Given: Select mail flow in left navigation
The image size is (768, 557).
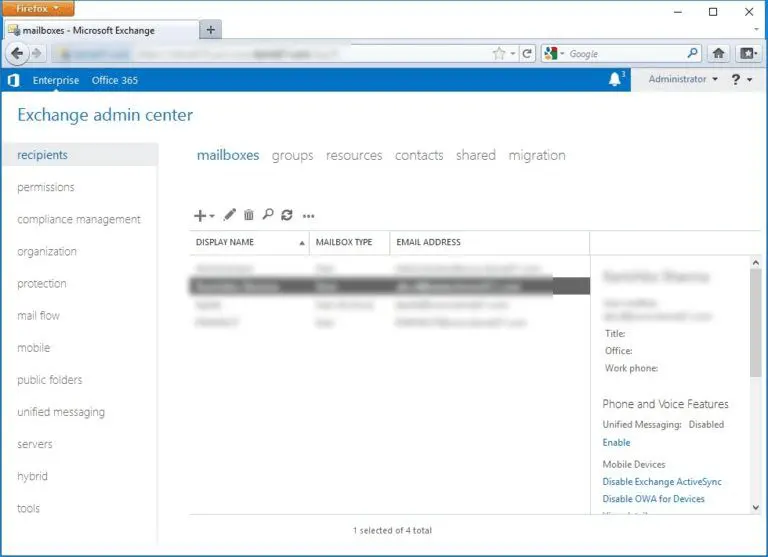Looking at the screenshot, I should (x=38, y=316).
